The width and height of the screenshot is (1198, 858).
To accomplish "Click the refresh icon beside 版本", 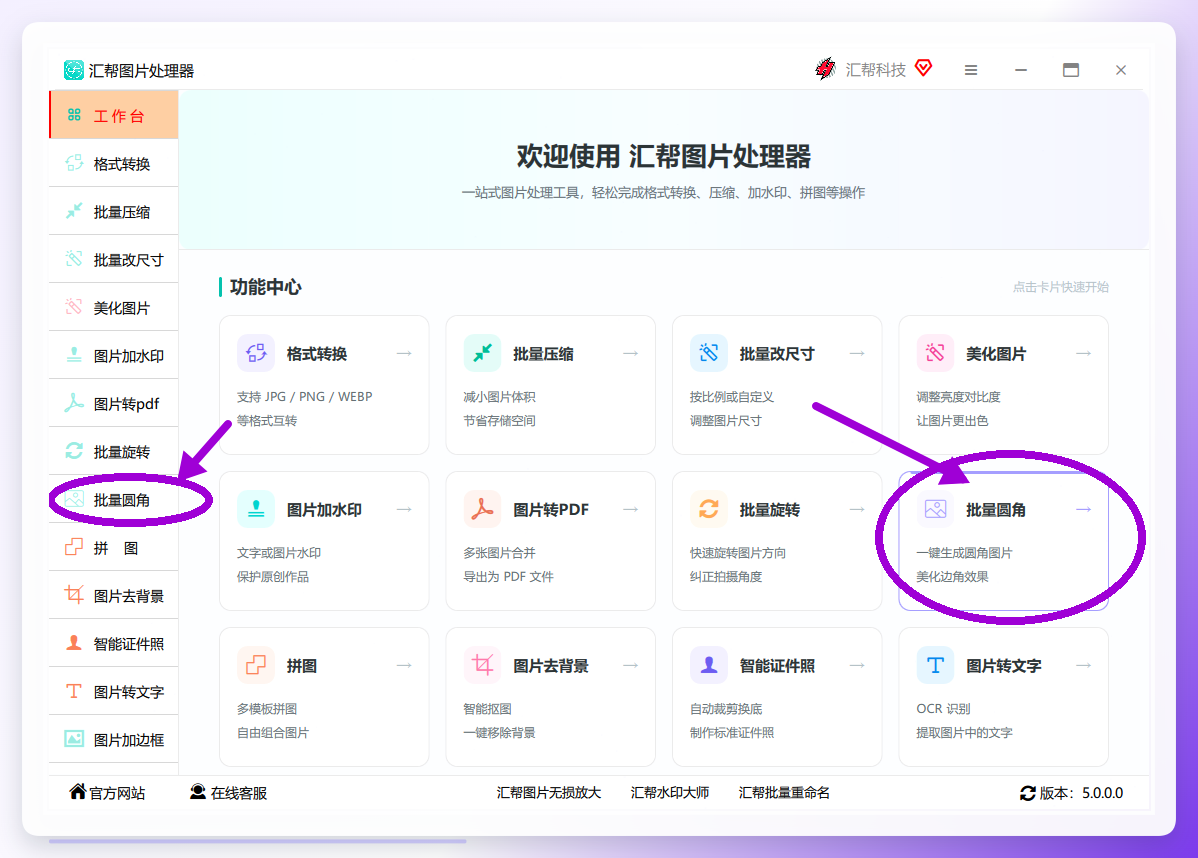I will pyautogui.click(x=1028, y=793).
